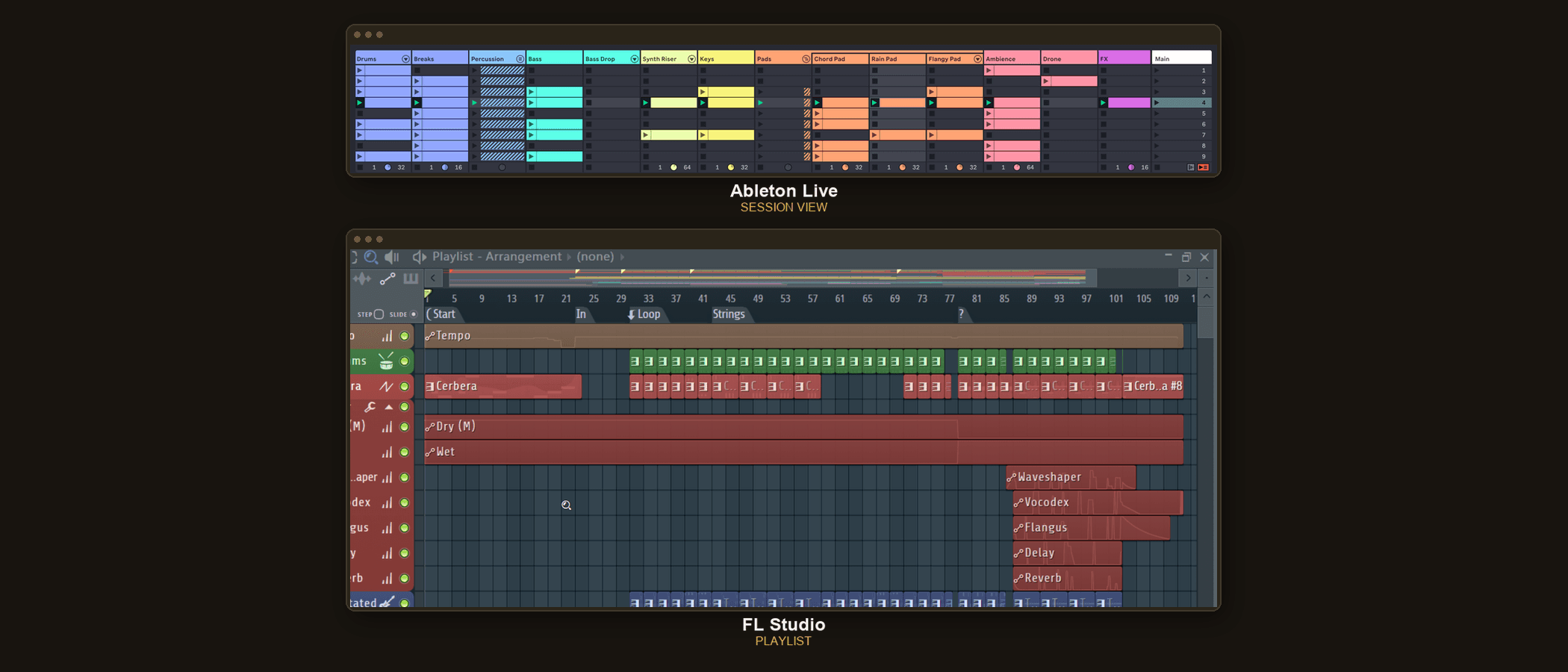Screen dimensions: 1568x672
Task: Click the level bars icon on Wet track
Action: [387, 452]
